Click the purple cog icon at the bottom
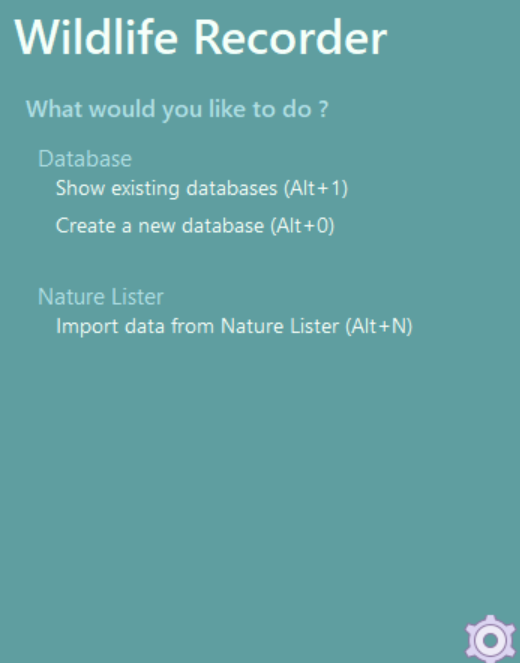This screenshot has width=520, height=663. [x=490, y=640]
